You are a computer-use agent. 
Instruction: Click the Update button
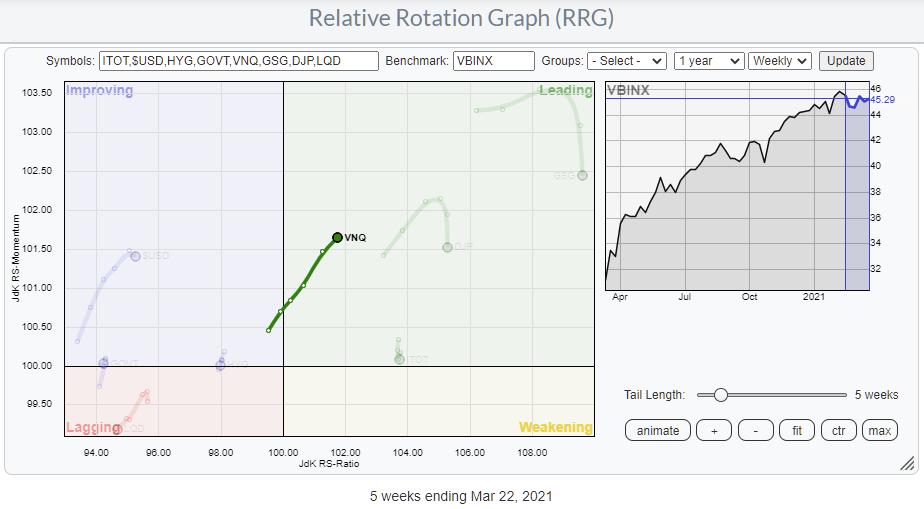click(x=846, y=61)
